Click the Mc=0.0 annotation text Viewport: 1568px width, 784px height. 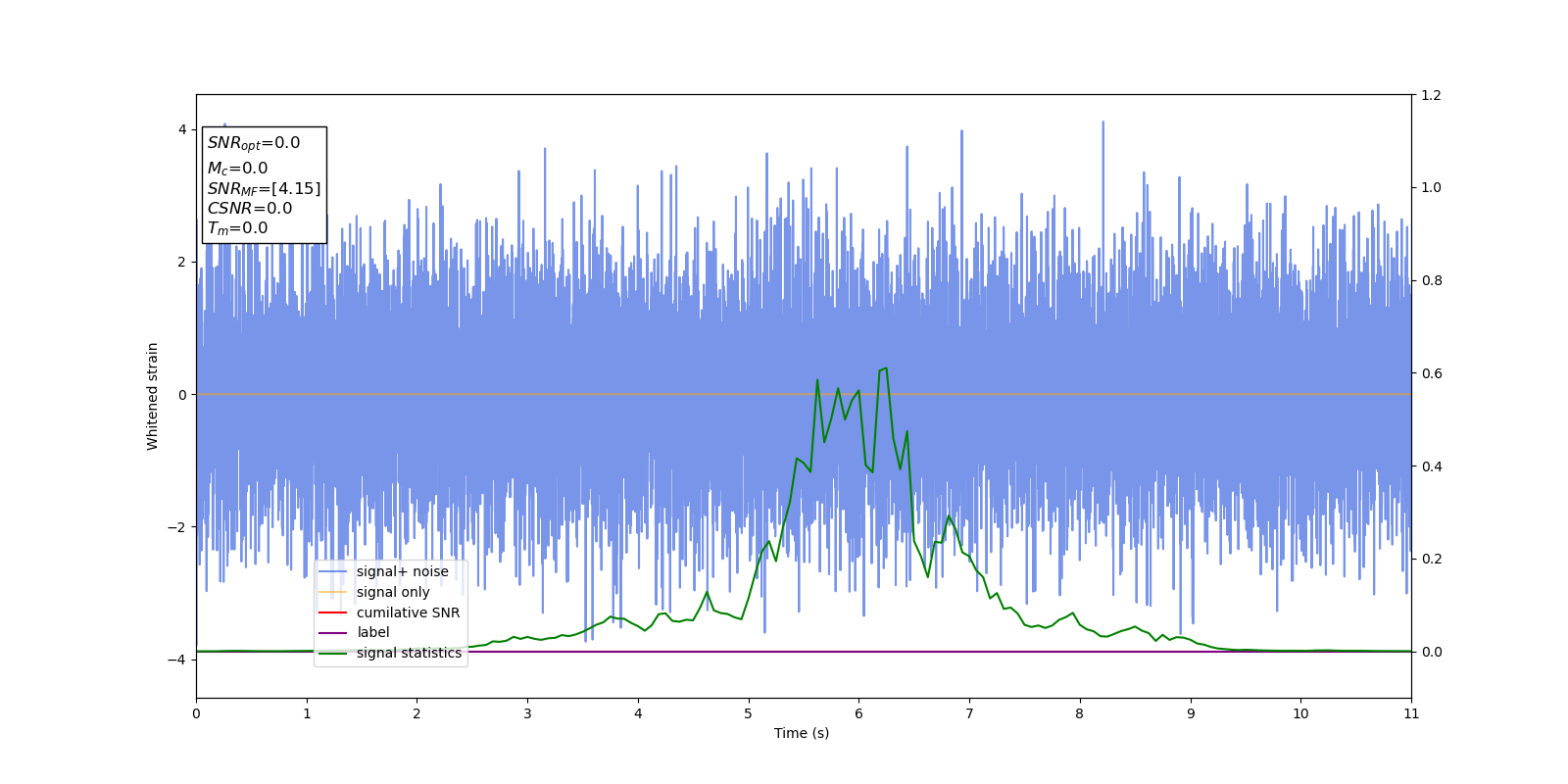tap(237, 169)
